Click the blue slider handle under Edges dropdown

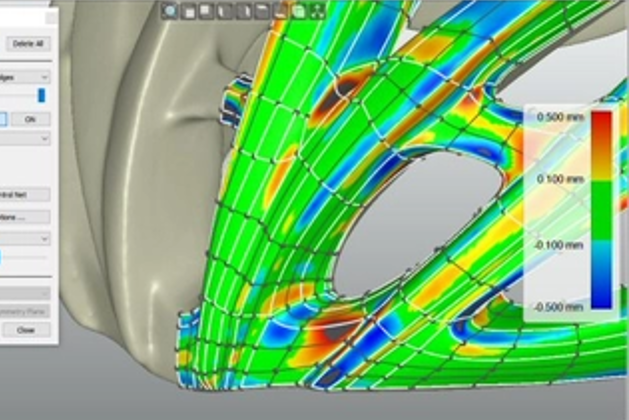tap(42, 96)
